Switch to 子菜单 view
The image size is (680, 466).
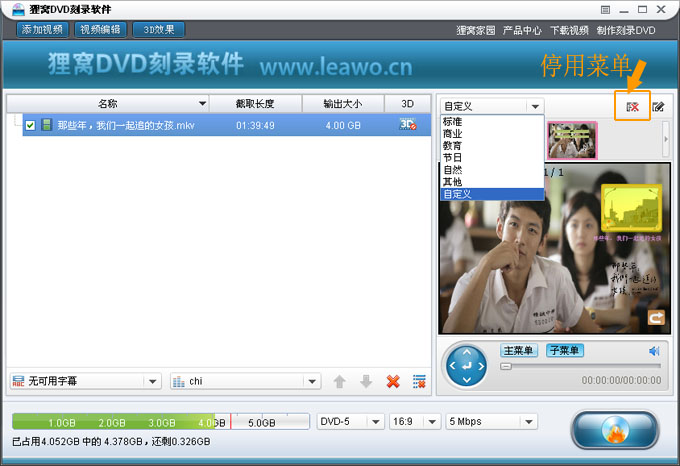click(565, 350)
